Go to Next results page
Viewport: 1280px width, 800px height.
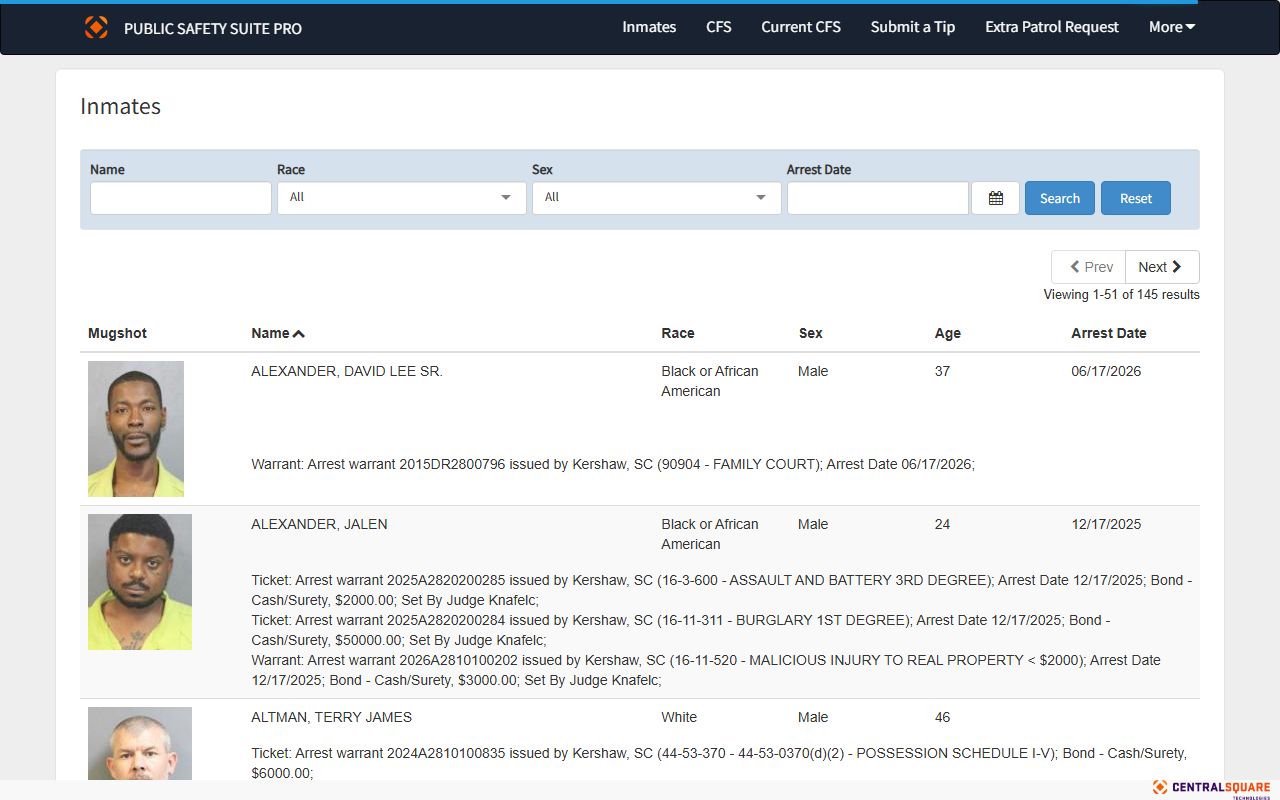tap(1162, 267)
